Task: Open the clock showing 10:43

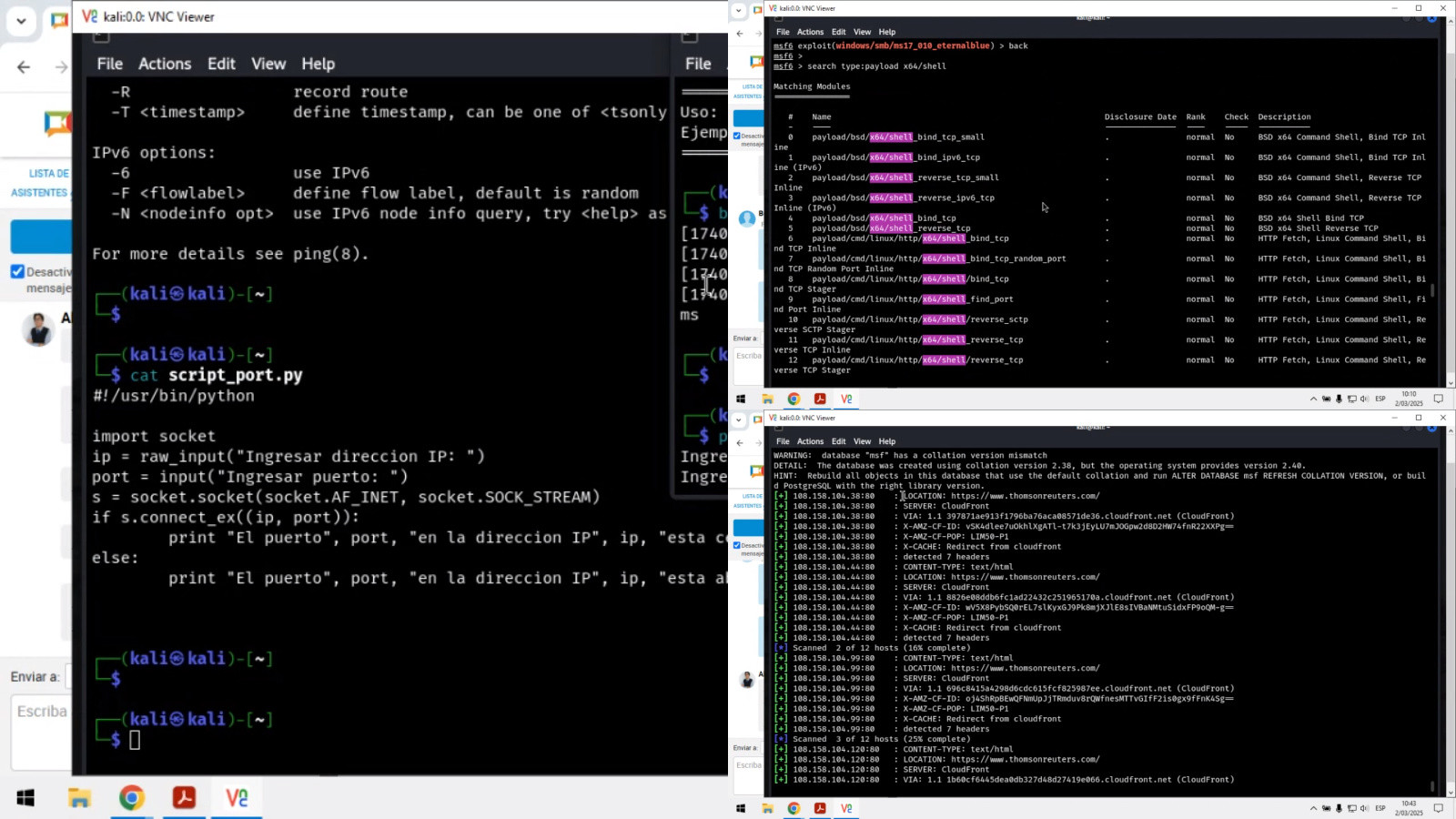Action: click(x=1409, y=808)
